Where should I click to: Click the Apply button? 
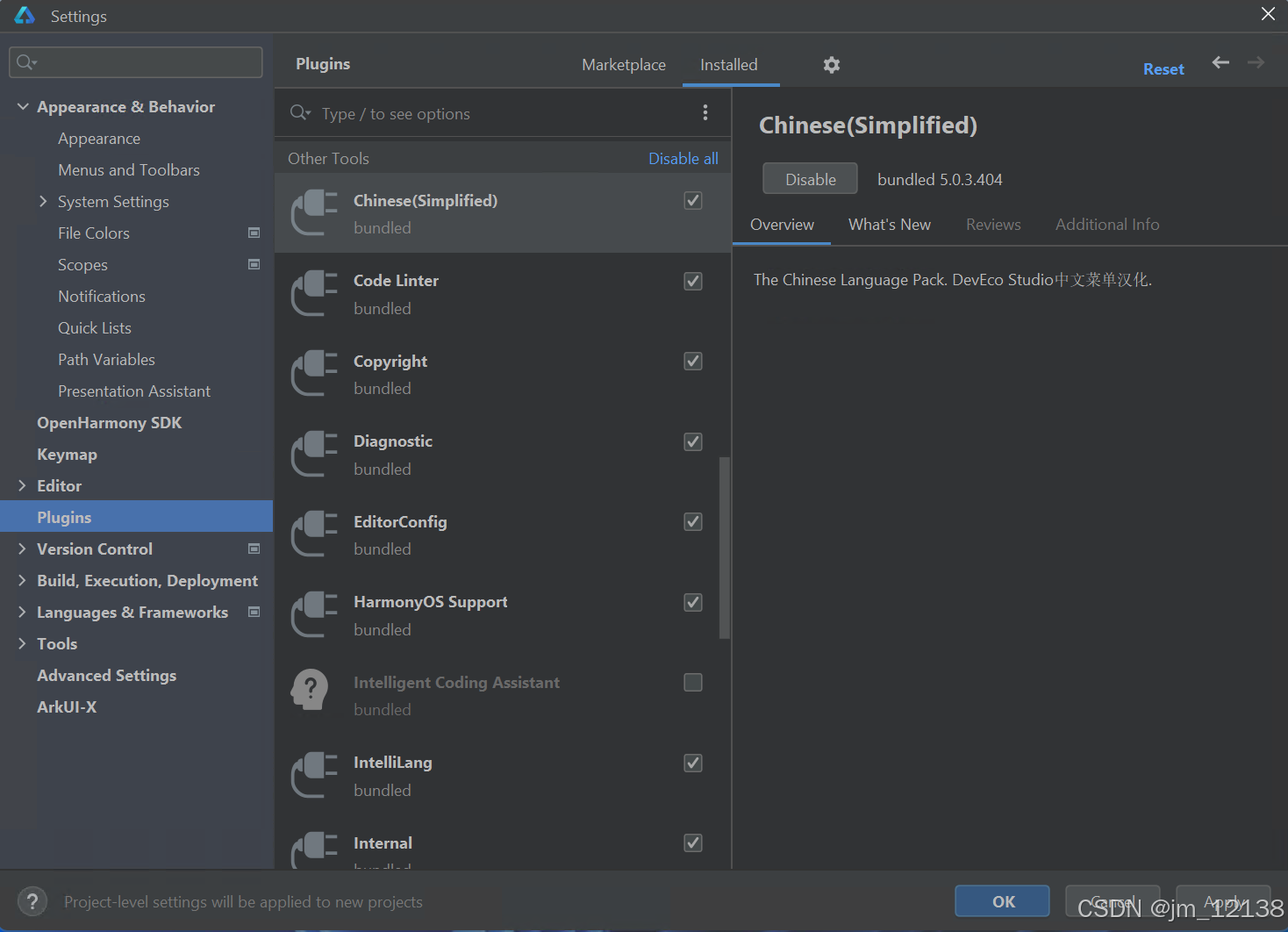[x=1223, y=901]
